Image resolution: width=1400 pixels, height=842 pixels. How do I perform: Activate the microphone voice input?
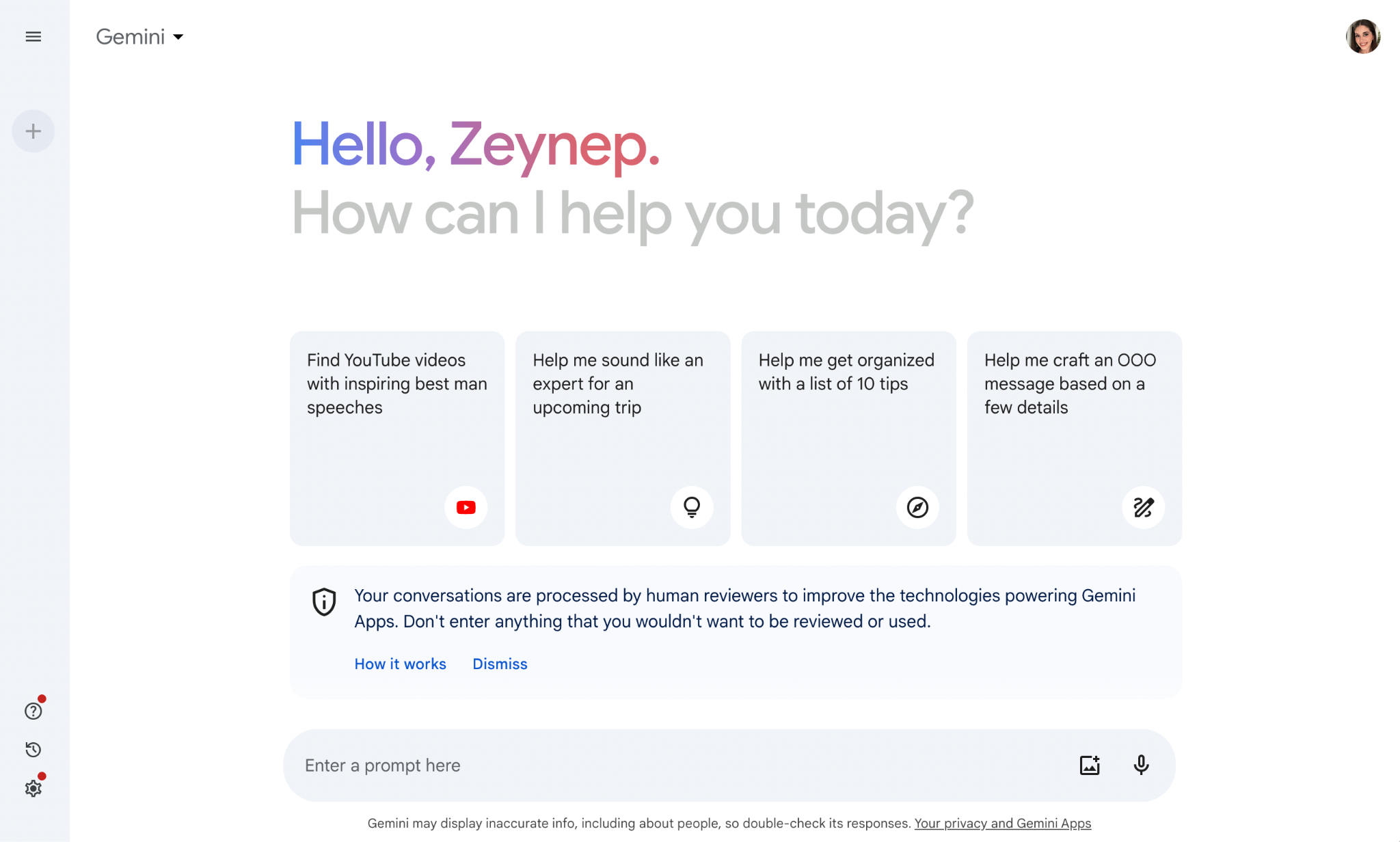(x=1141, y=765)
